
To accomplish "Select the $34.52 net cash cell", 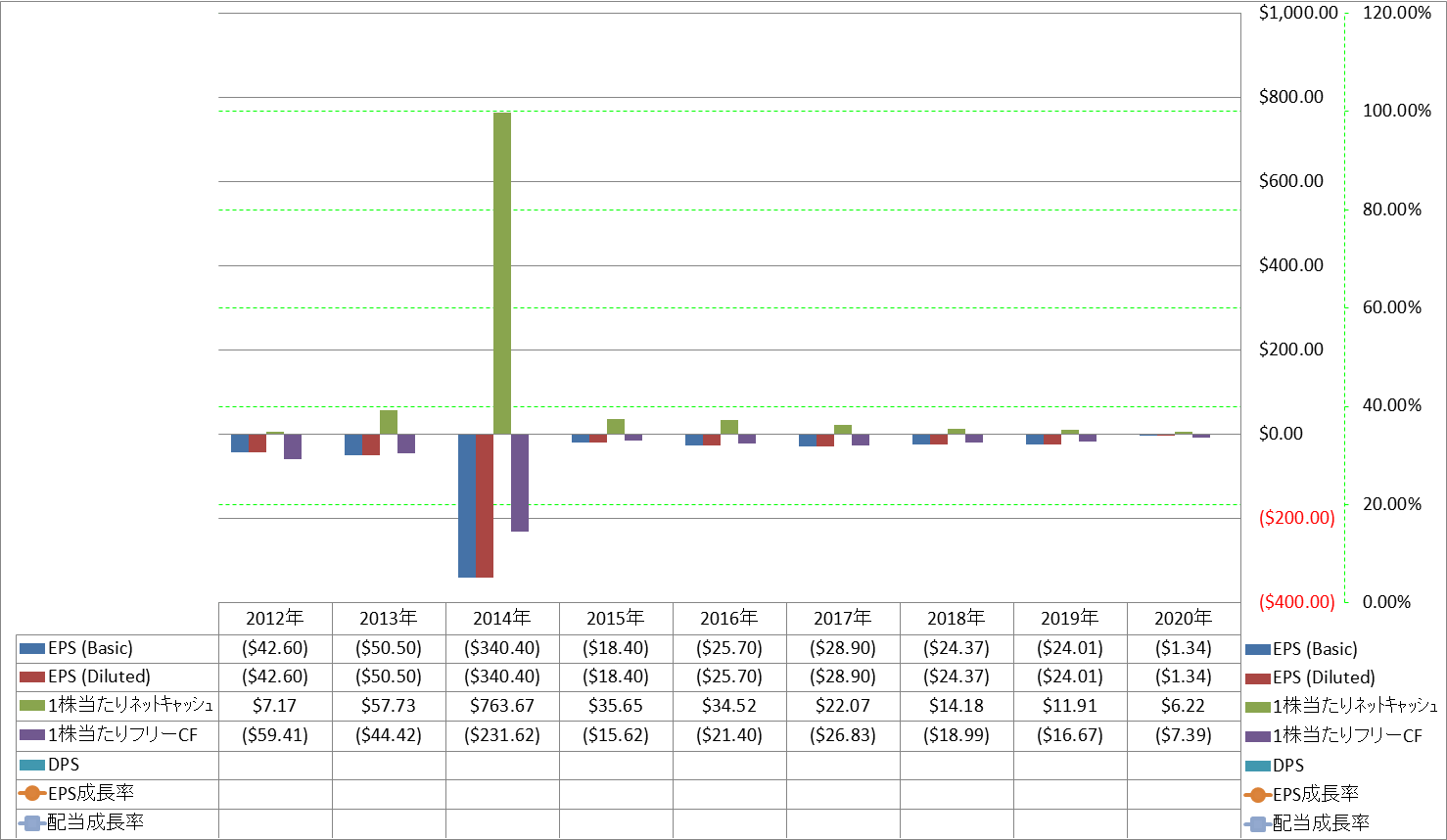I will [x=729, y=706].
